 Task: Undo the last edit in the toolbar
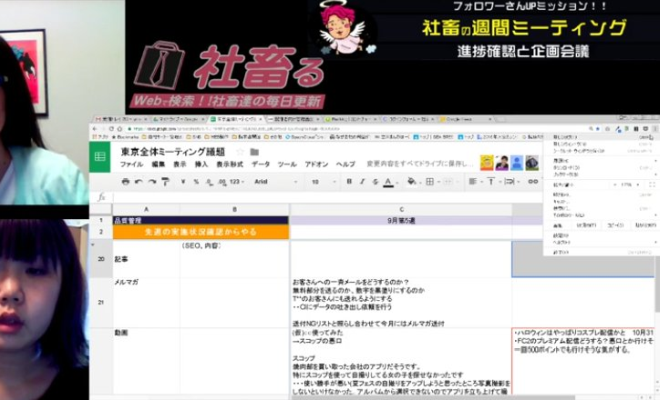[x=140, y=182]
